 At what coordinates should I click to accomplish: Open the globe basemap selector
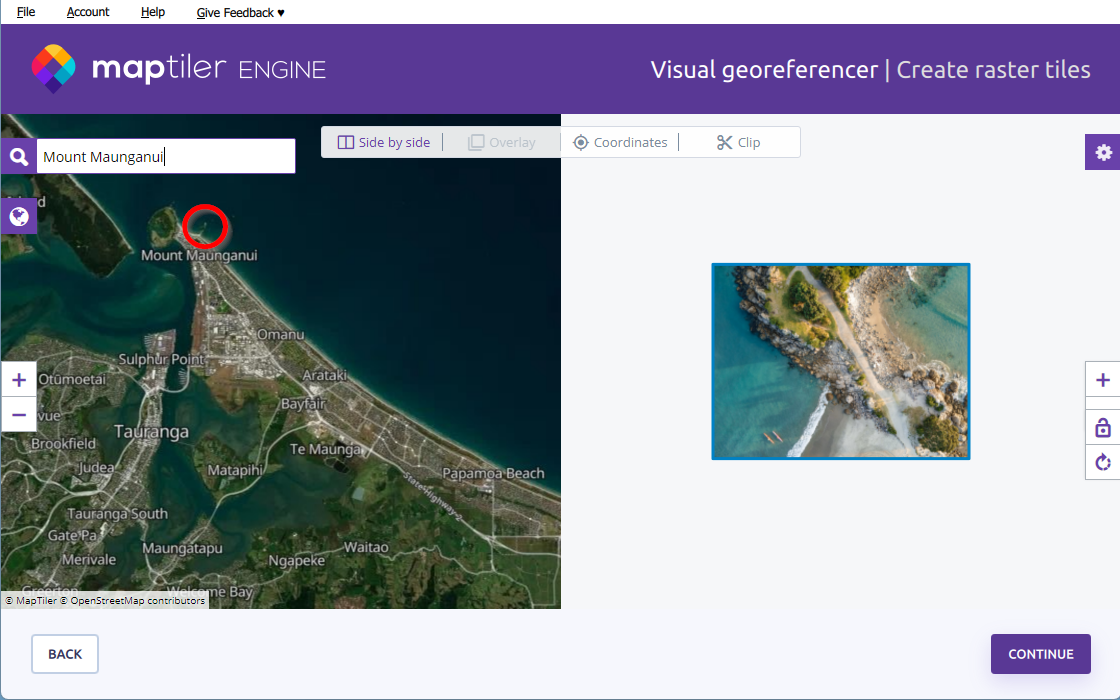[18, 216]
